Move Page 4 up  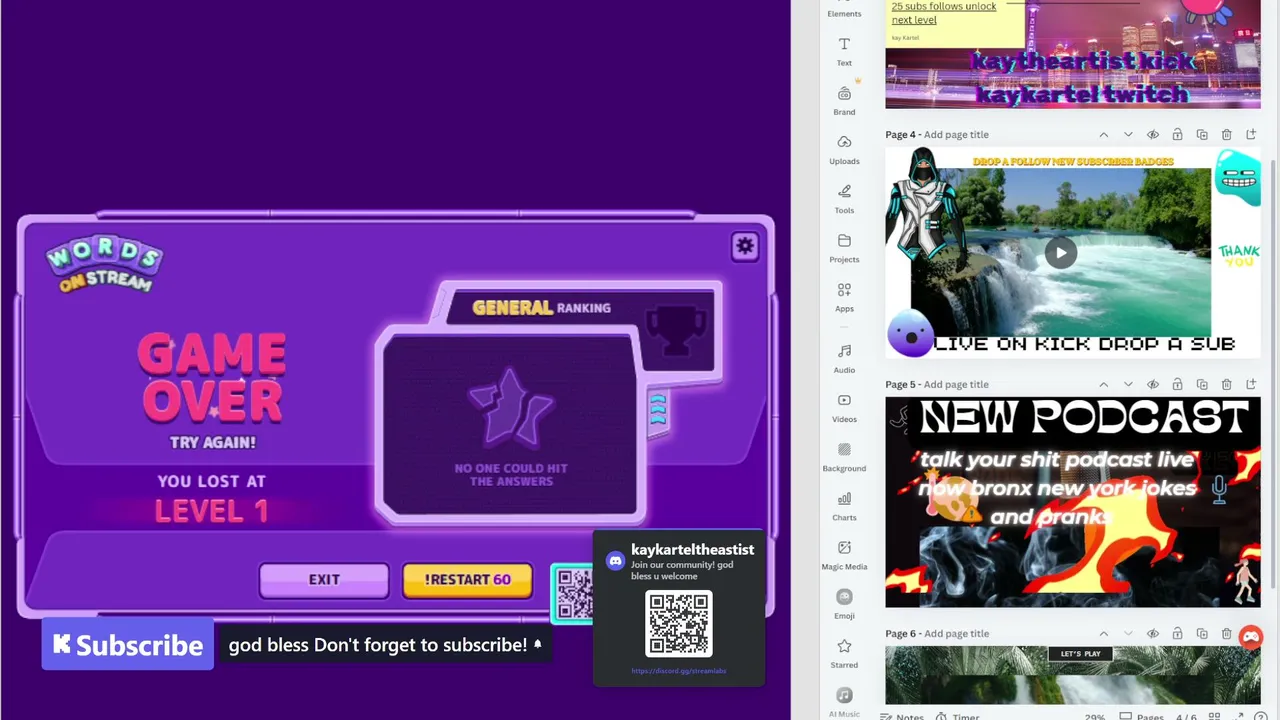click(x=1104, y=135)
